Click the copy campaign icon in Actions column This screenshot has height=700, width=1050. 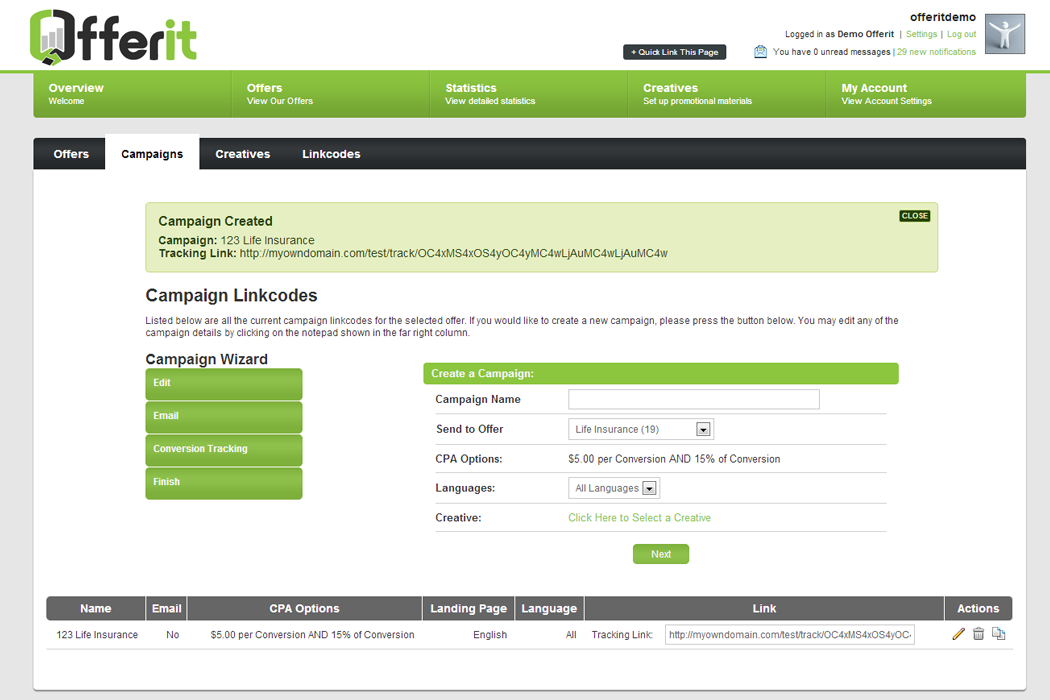point(998,634)
